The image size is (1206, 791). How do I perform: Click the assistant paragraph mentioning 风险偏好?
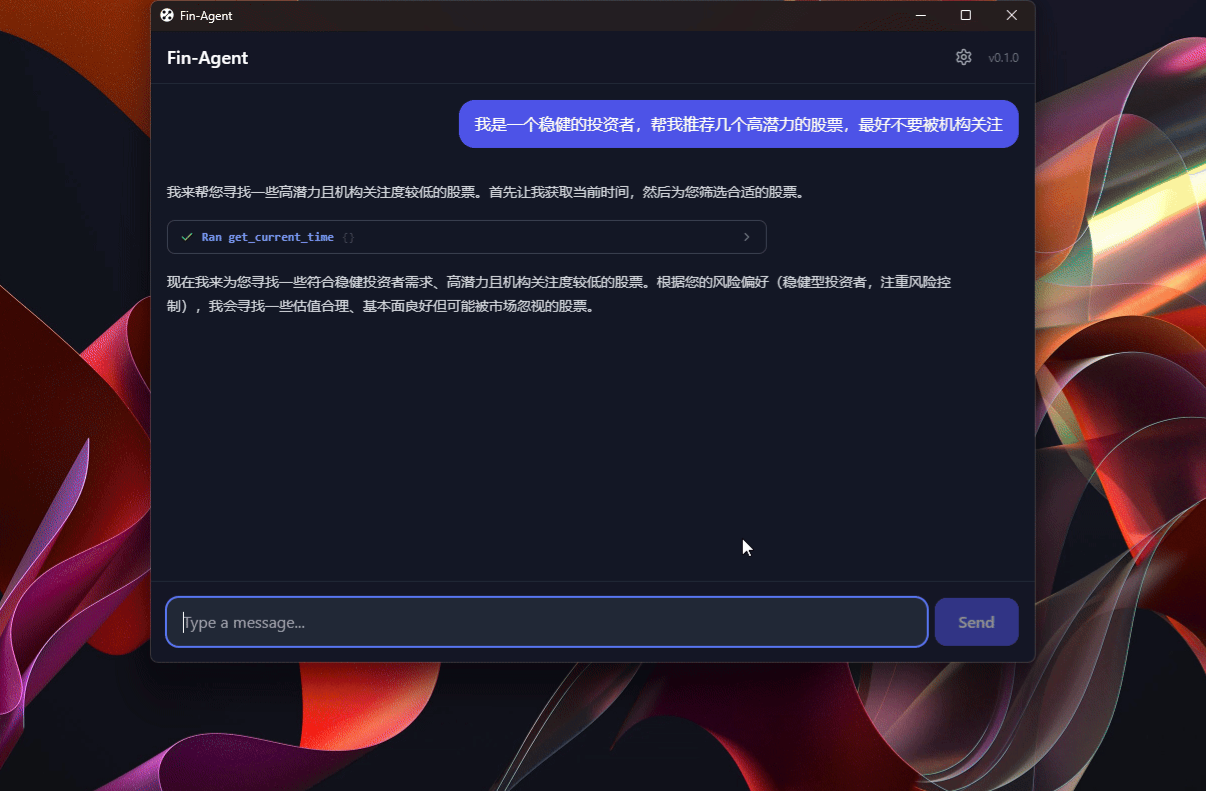pos(558,294)
